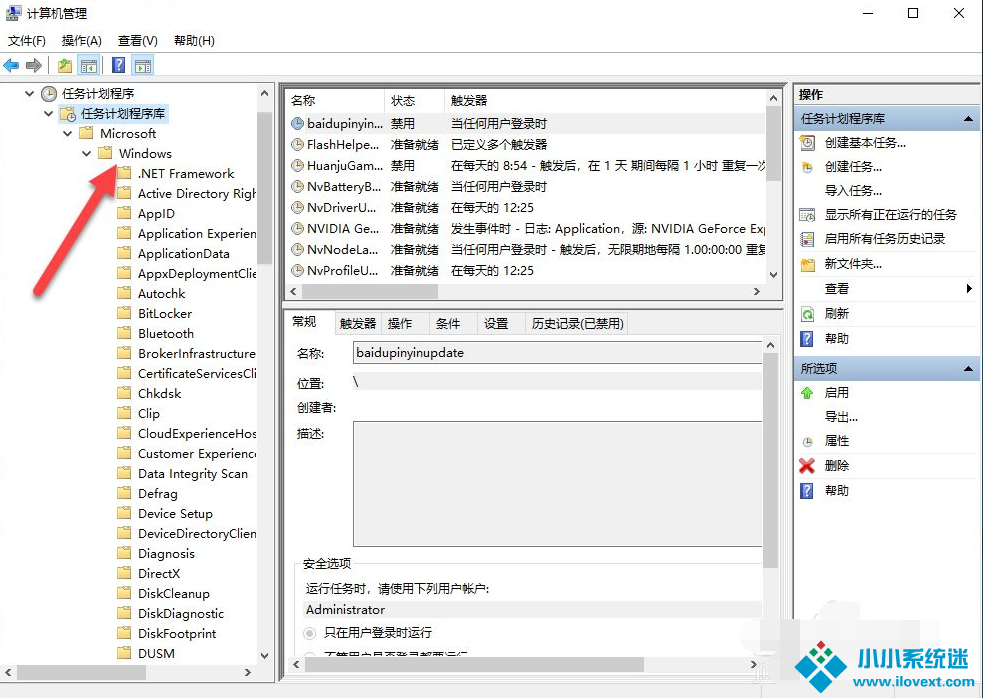Select the NvNodeLa task row
Screen dimensions: 983x698
(526, 250)
